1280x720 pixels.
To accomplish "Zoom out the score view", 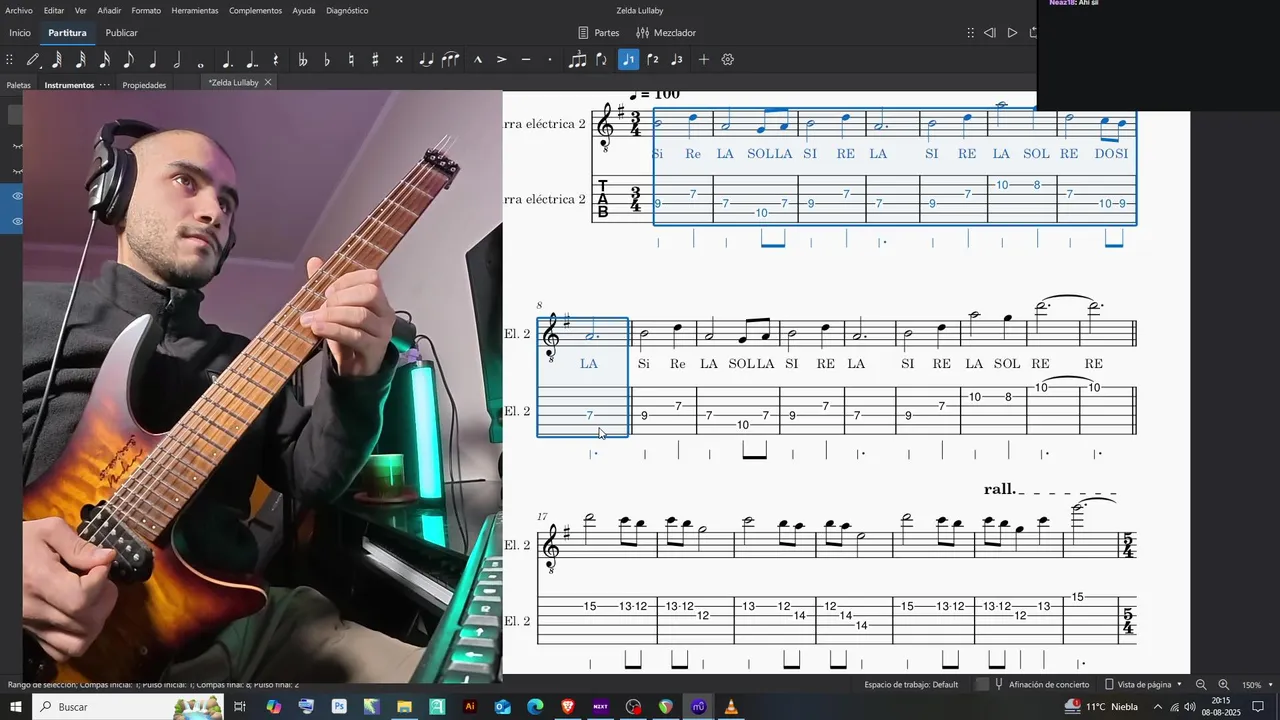I will (x=1201, y=685).
